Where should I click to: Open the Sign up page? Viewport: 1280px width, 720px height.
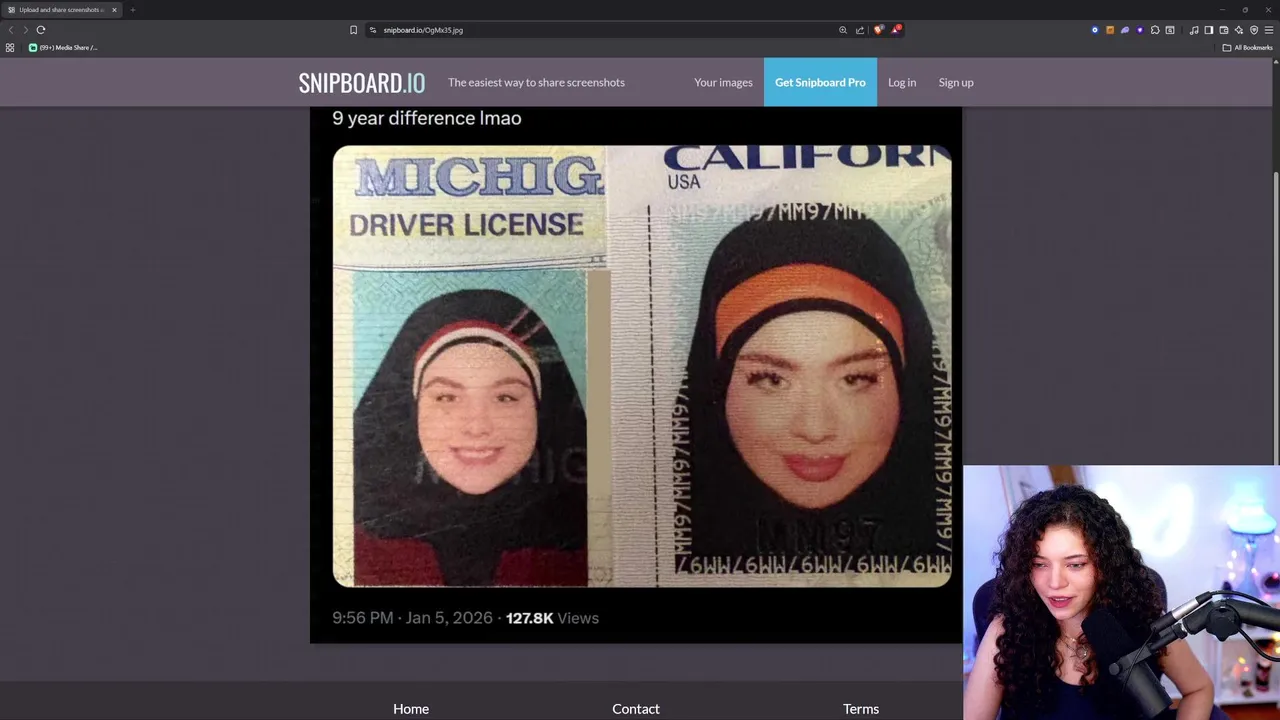(956, 82)
